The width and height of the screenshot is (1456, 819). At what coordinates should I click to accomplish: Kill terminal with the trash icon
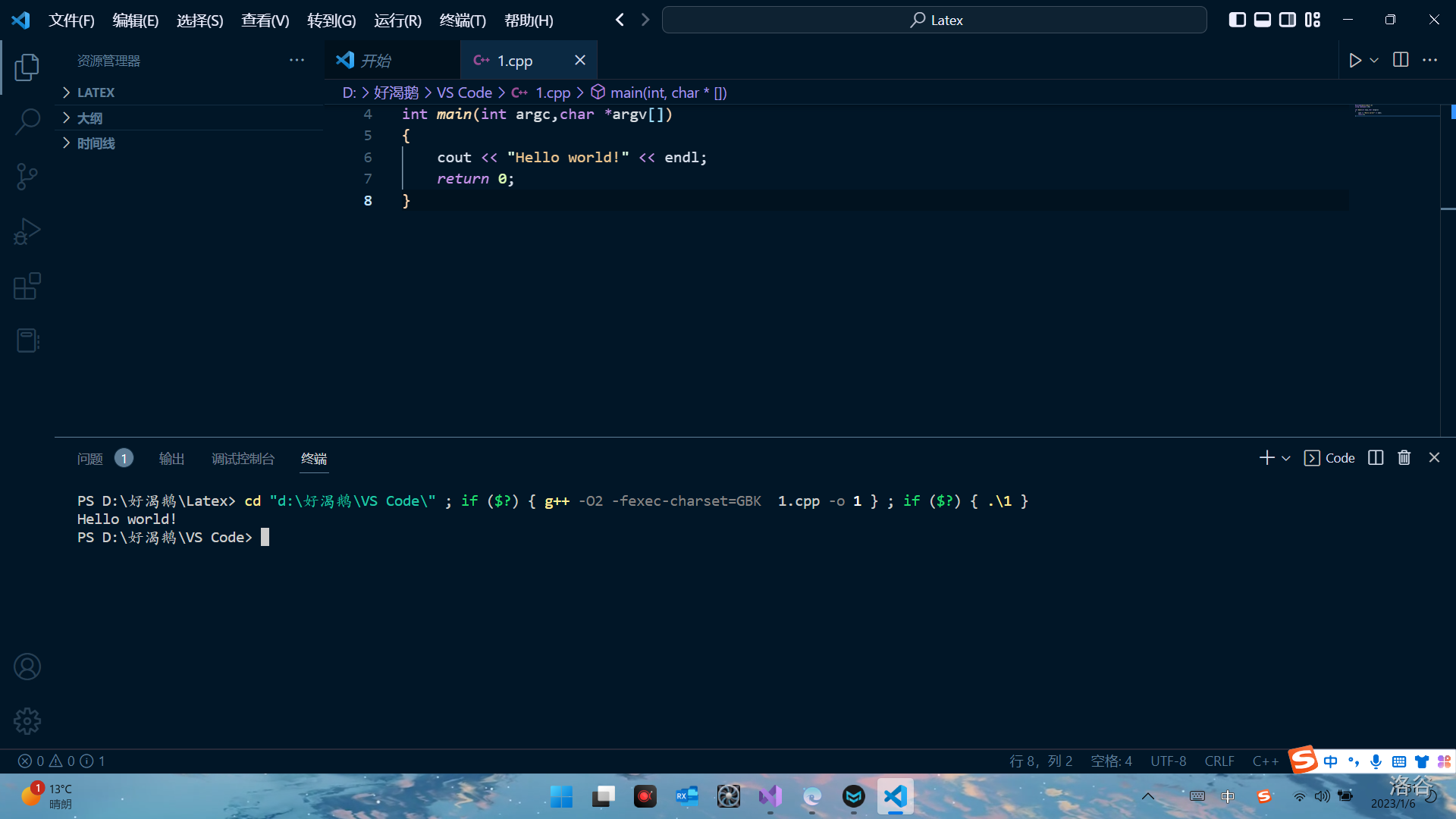coord(1404,458)
